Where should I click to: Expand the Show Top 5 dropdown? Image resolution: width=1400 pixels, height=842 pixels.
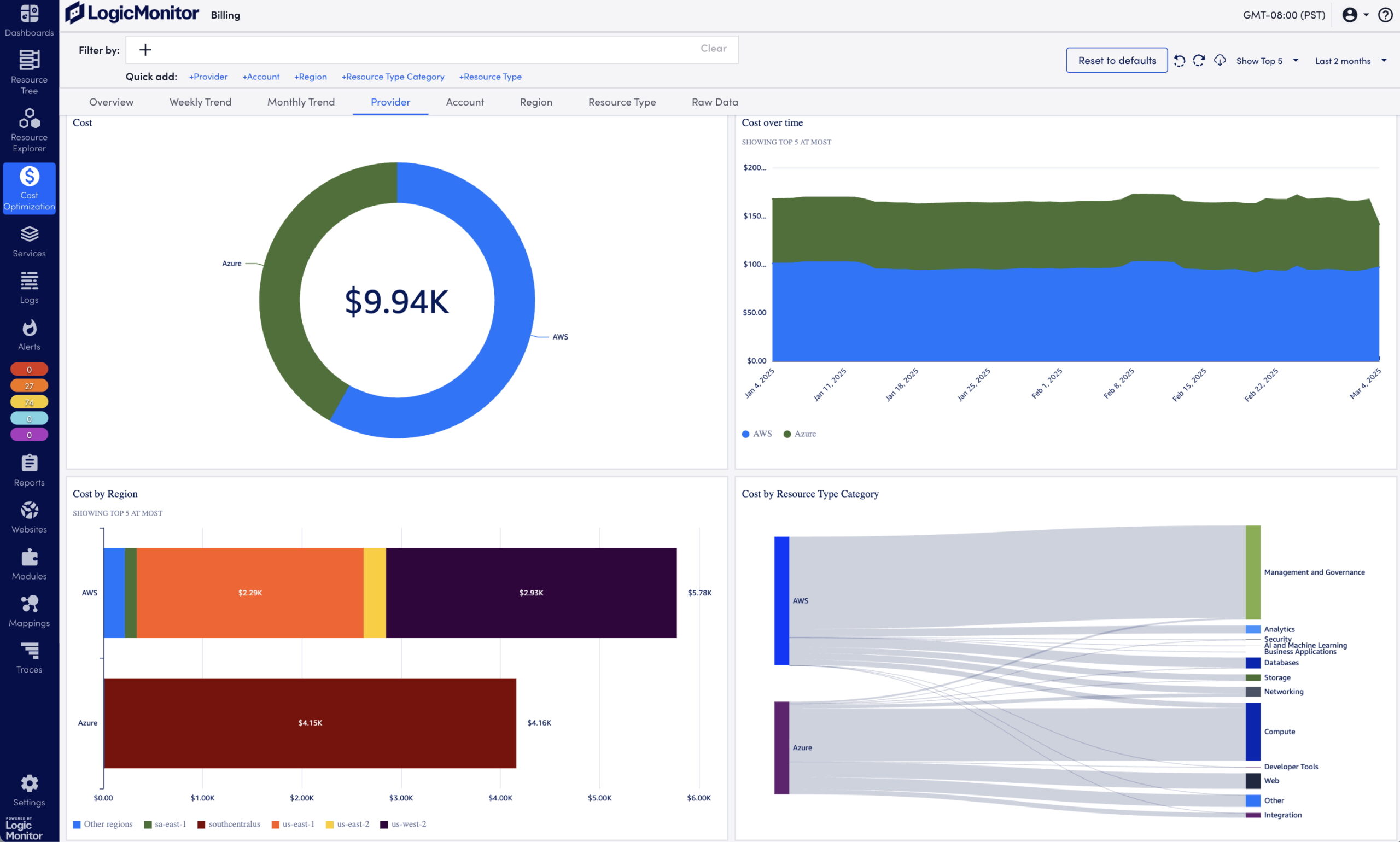(1267, 61)
